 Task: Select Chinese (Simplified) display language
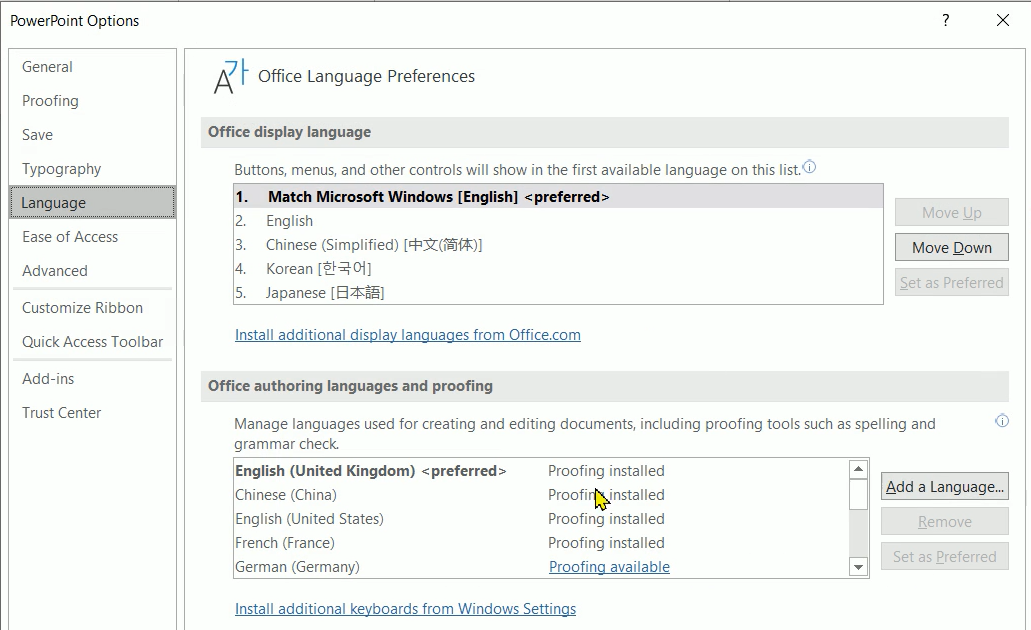coord(558,245)
